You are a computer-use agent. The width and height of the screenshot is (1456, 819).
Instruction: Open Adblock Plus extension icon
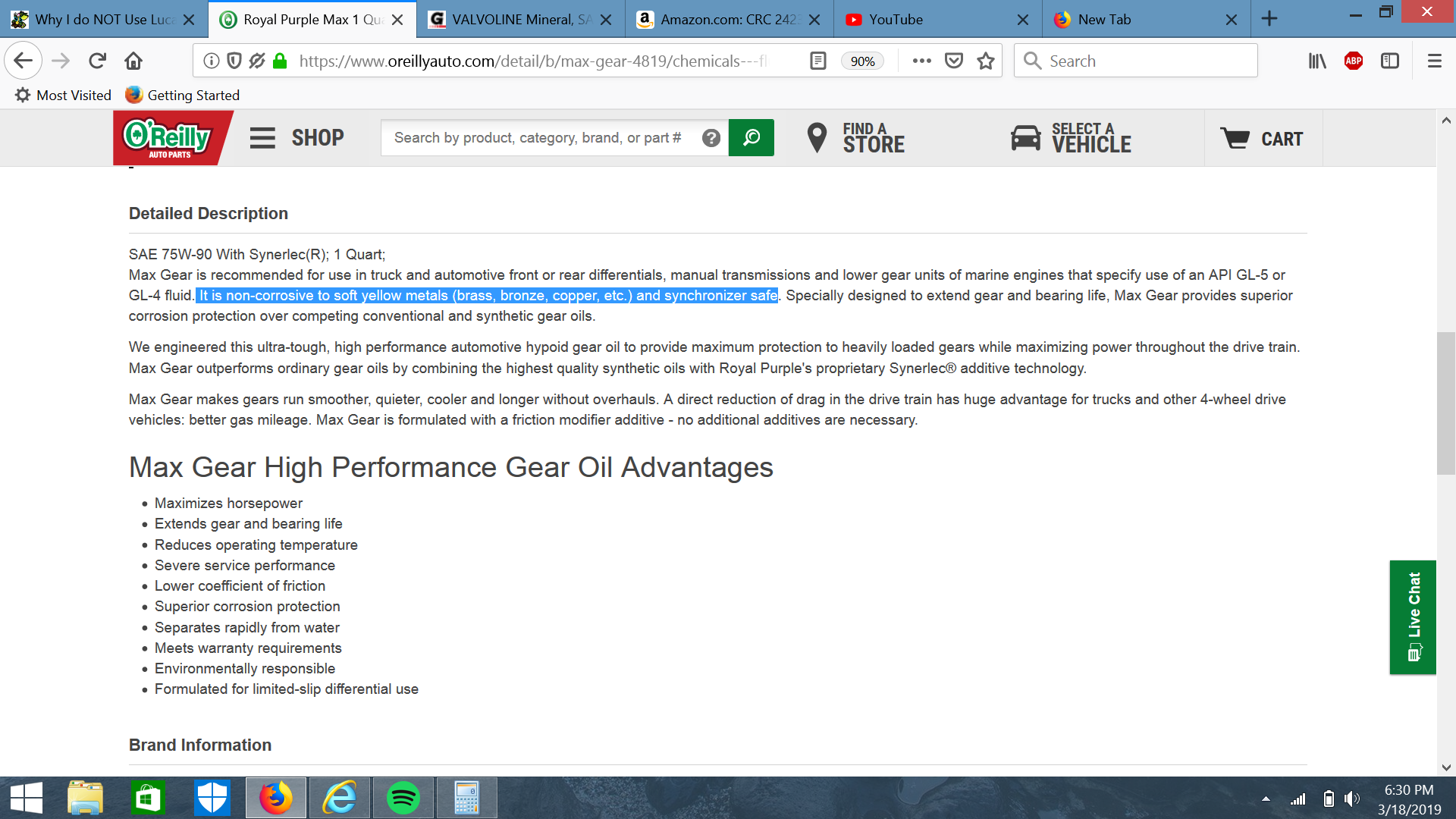point(1353,61)
